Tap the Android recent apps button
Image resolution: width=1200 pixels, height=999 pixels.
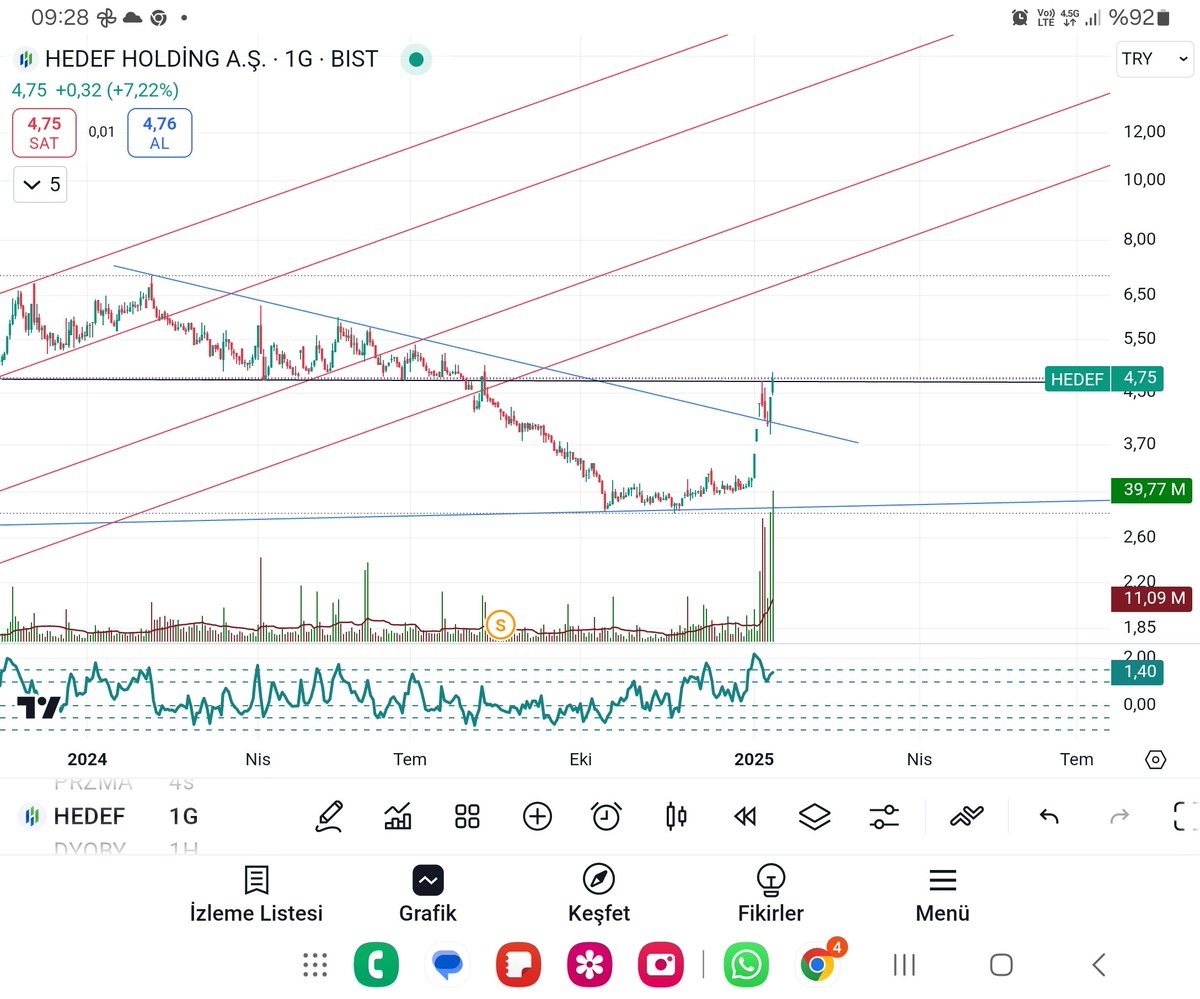[x=904, y=965]
